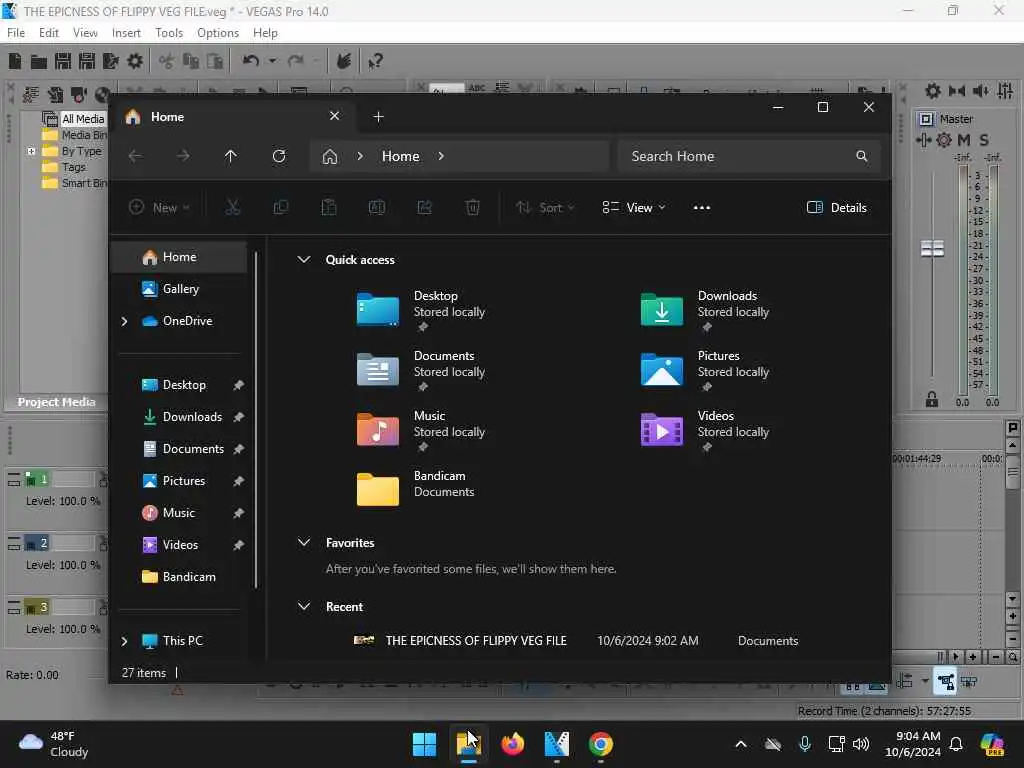Open Project Properties gear in VEGAS toolbar

click(x=135, y=61)
